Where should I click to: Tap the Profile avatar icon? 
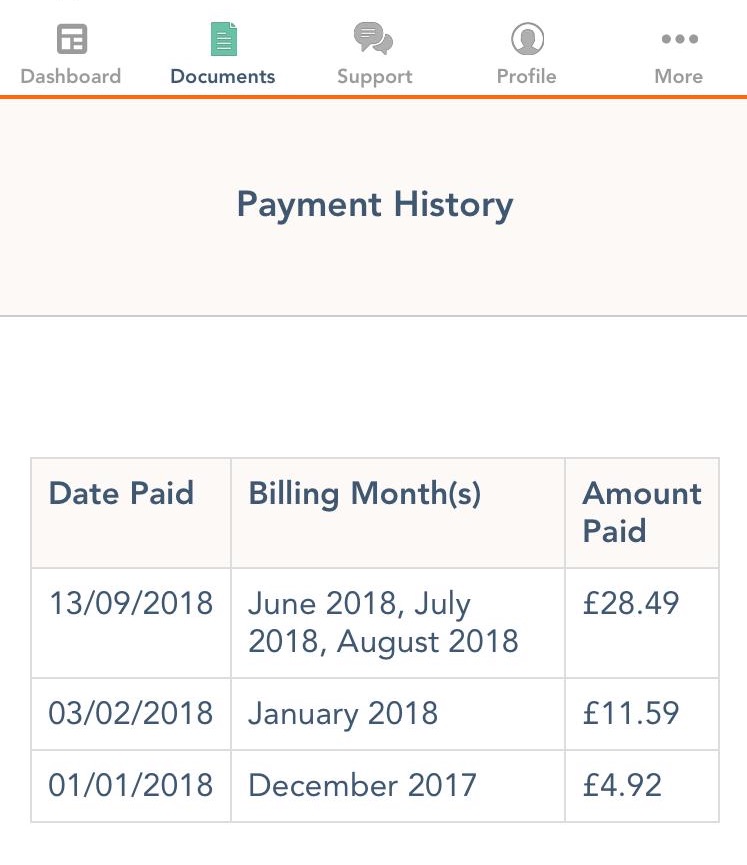point(527,39)
